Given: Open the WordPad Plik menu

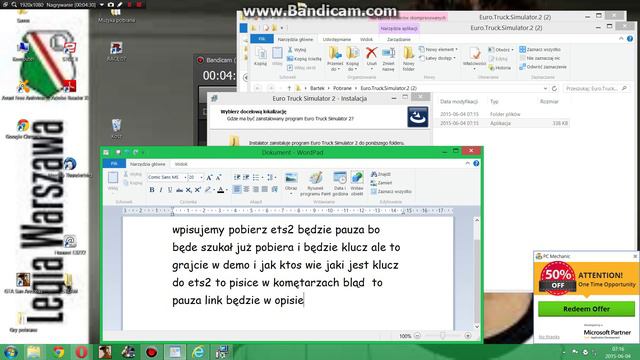Looking at the screenshot, I should pyautogui.click(x=114, y=164).
